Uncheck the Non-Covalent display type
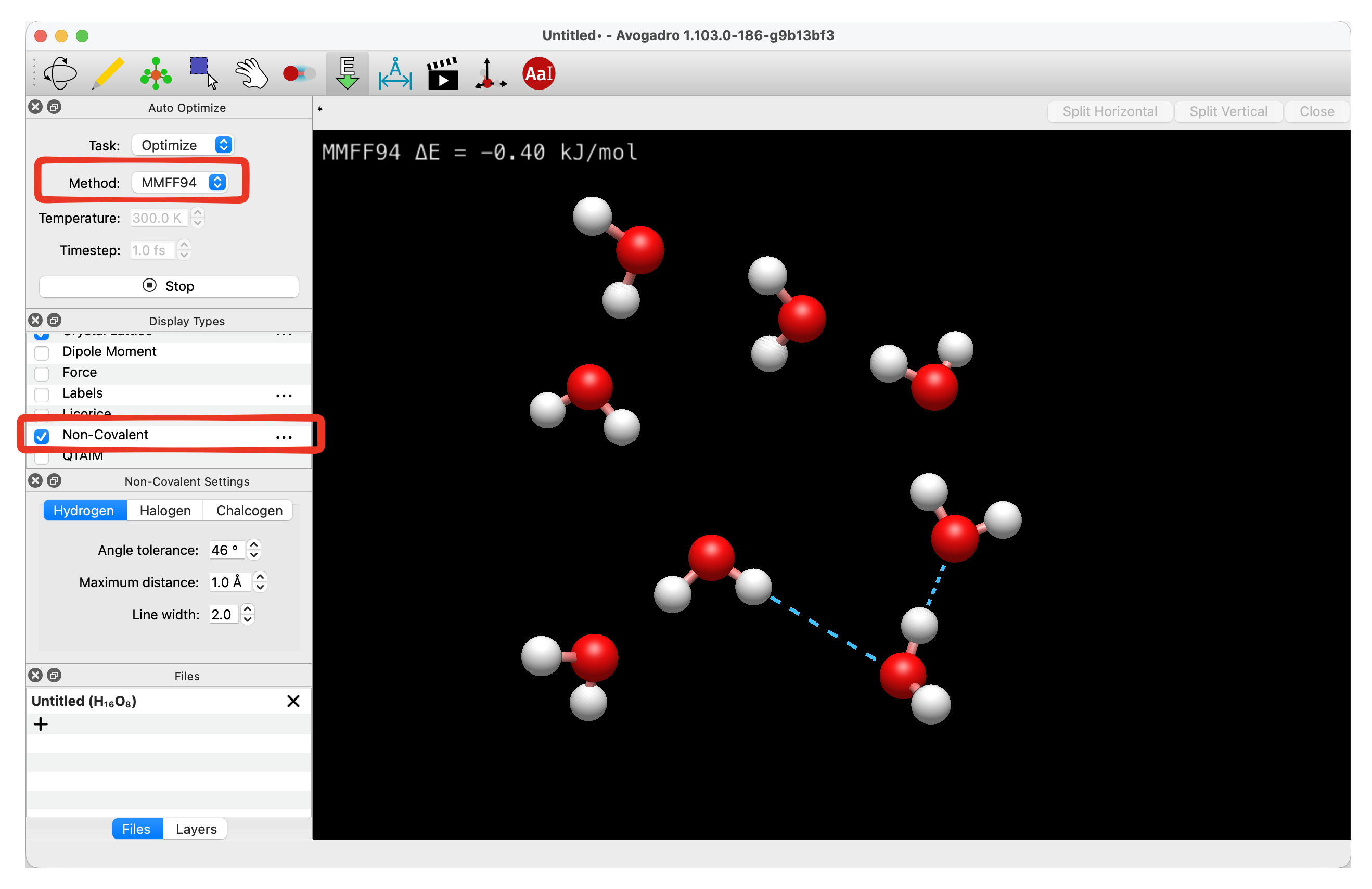This screenshot has height=889, width=1372. (42, 436)
